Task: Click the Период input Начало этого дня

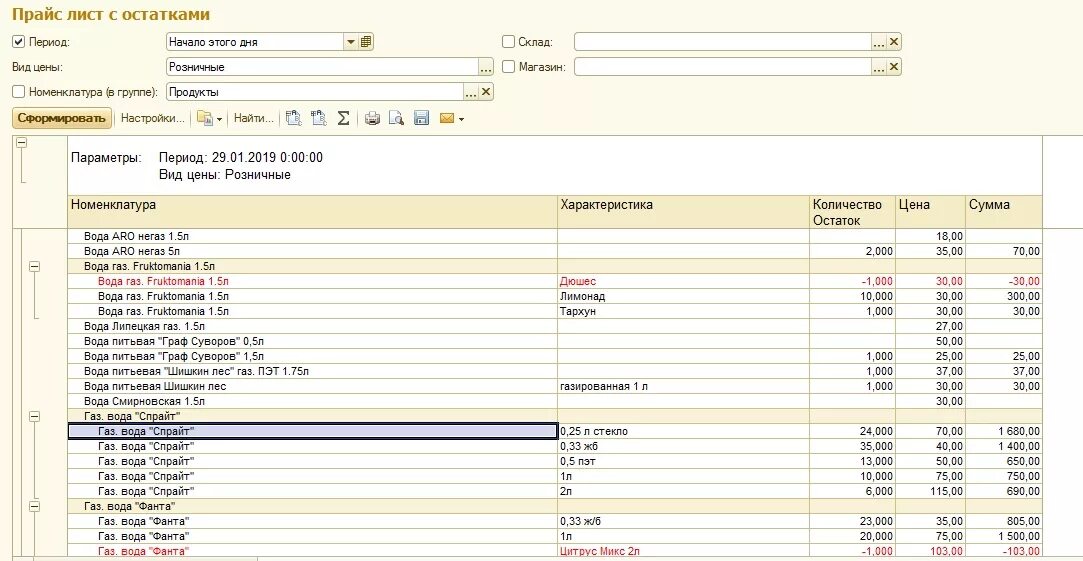Action: click(255, 41)
